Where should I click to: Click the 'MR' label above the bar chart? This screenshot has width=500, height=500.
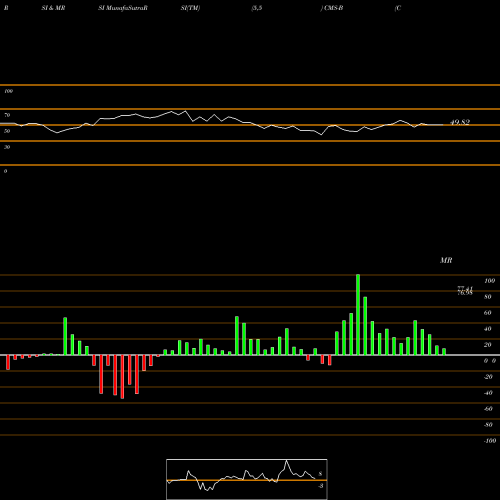(x=446, y=260)
